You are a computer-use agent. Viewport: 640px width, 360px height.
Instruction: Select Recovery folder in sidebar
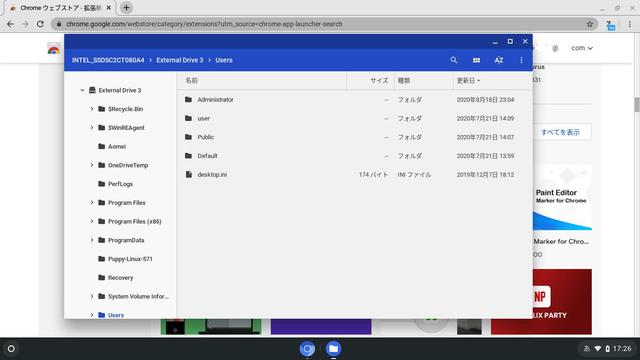[x=120, y=278]
